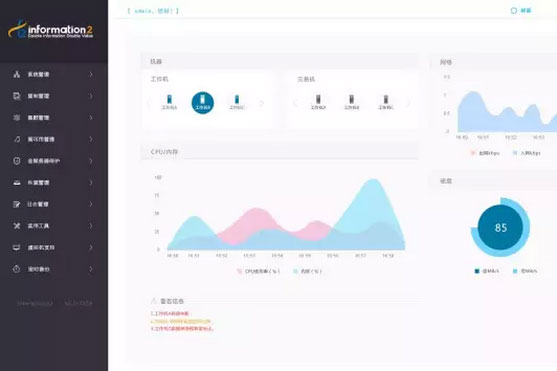Open the 复制管理 menu label
This screenshot has height=371, width=557.
click(38, 96)
